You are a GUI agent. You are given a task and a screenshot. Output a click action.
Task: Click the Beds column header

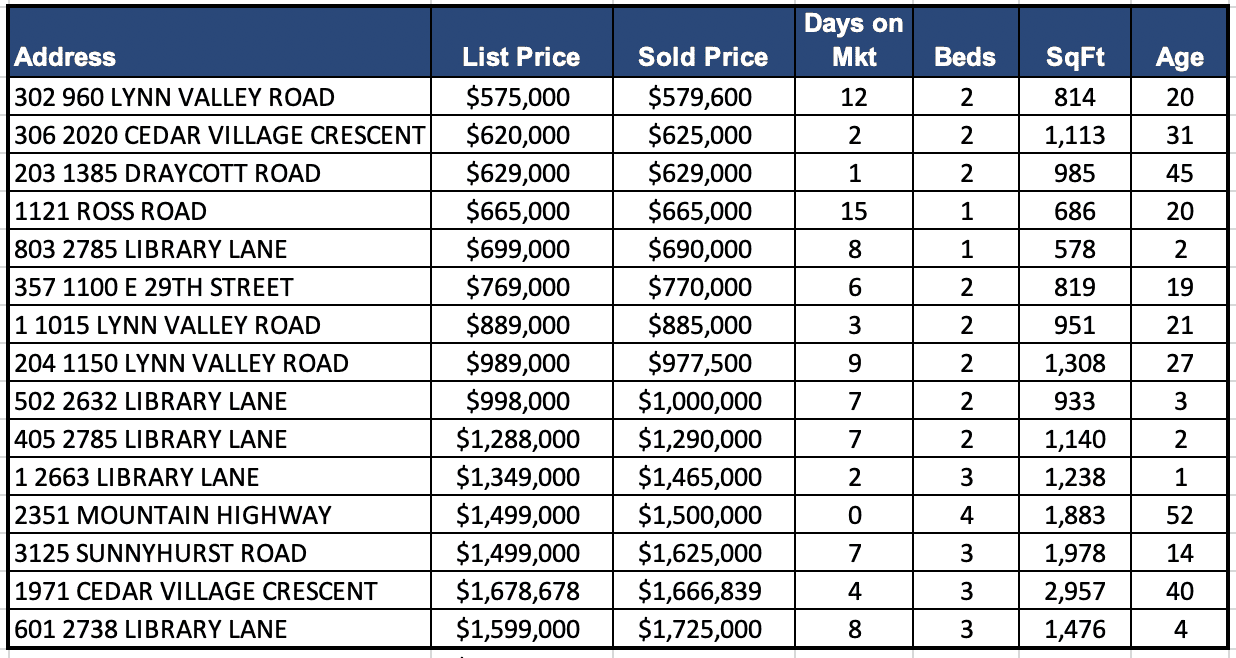point(965,57)
